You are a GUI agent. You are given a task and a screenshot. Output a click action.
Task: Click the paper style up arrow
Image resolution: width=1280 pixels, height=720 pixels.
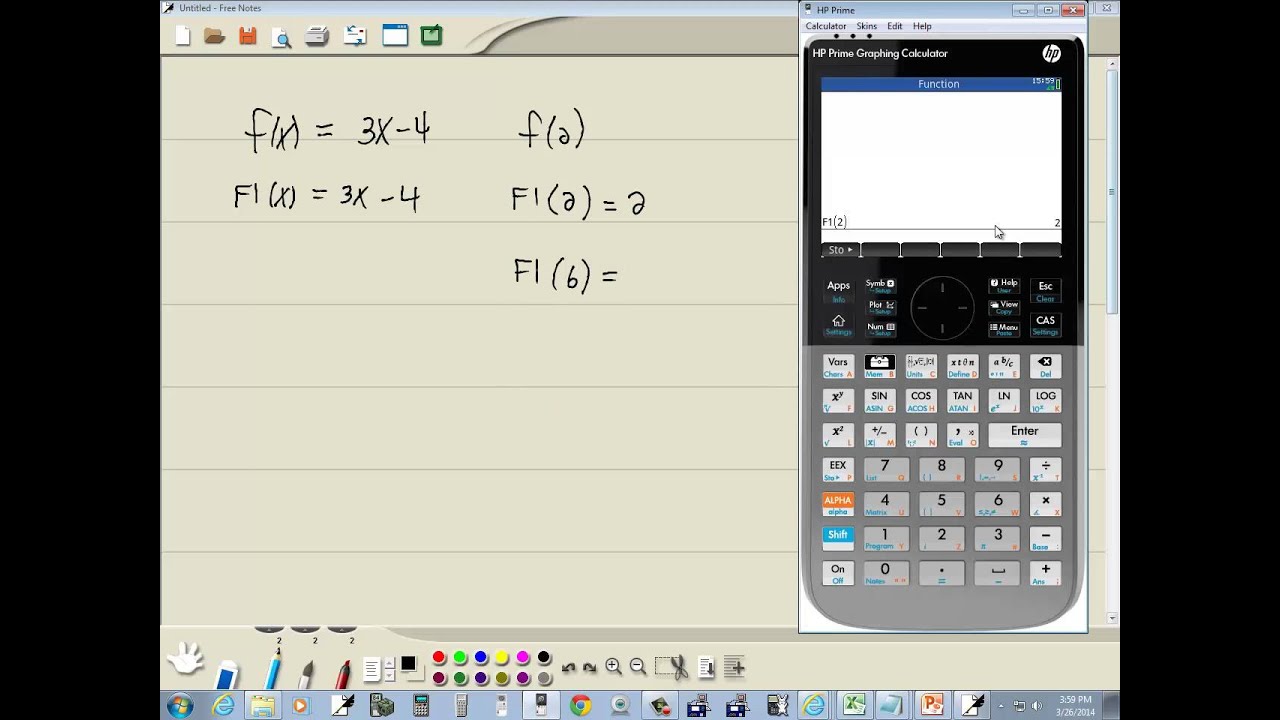pyautogui.click(x=388, y=661)
